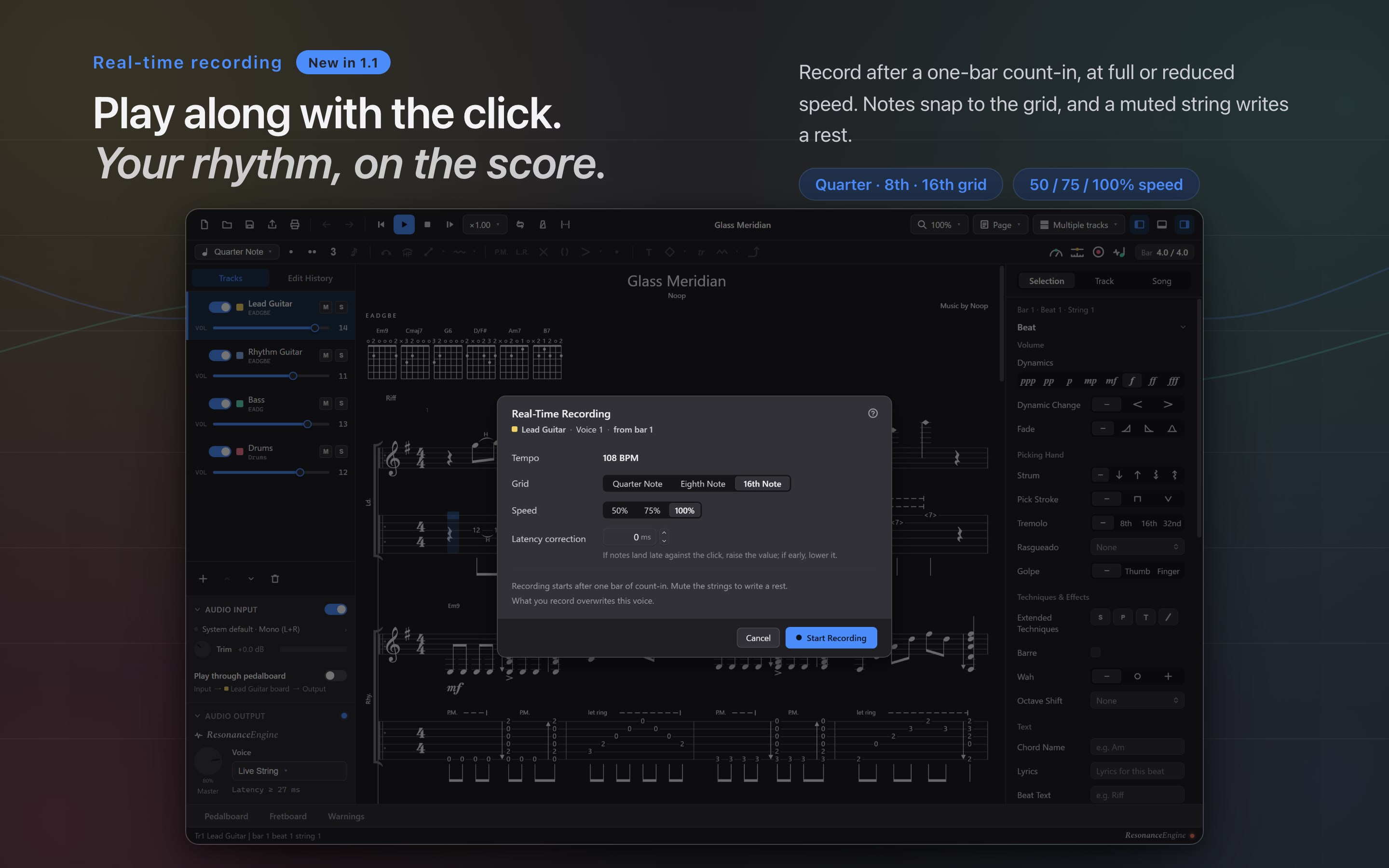Switch to the Edit History tab
The height and width of the screenshot is (868, 1389).
310,278
